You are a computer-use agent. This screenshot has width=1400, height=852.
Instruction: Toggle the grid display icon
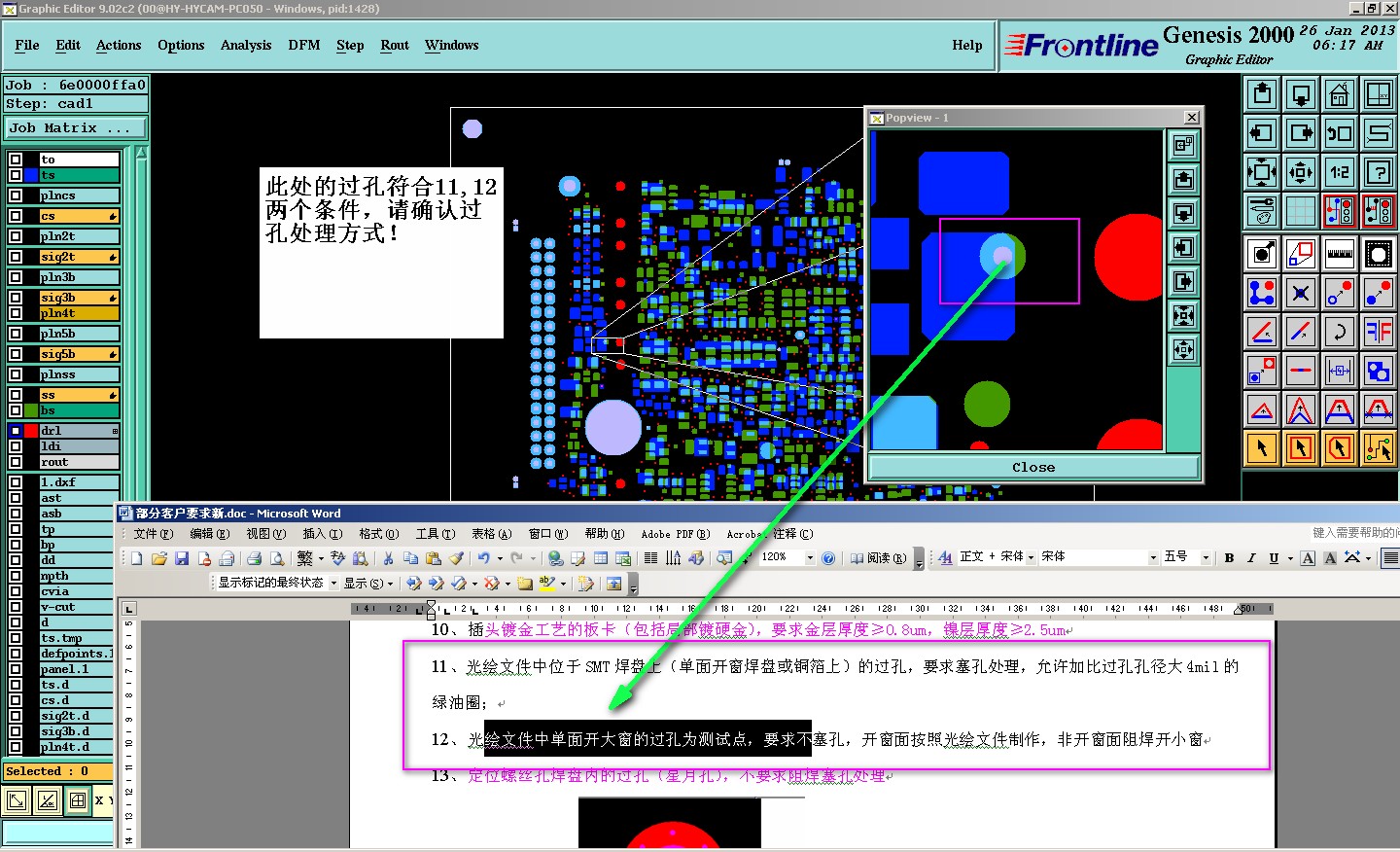pos(1301,210)
